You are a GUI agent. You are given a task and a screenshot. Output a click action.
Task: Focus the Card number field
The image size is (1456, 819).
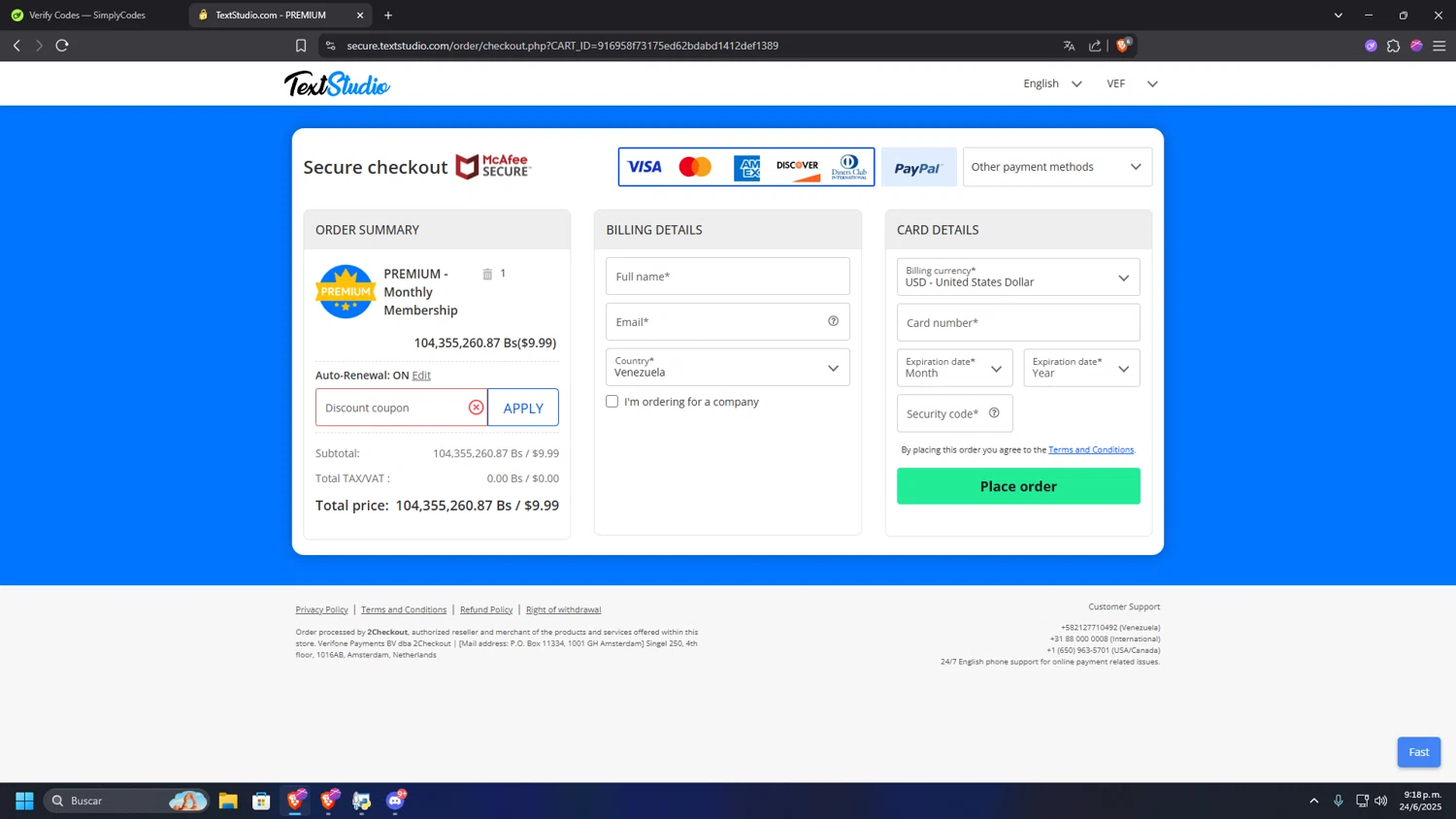pyautogui.click(x=1018, y=322)
